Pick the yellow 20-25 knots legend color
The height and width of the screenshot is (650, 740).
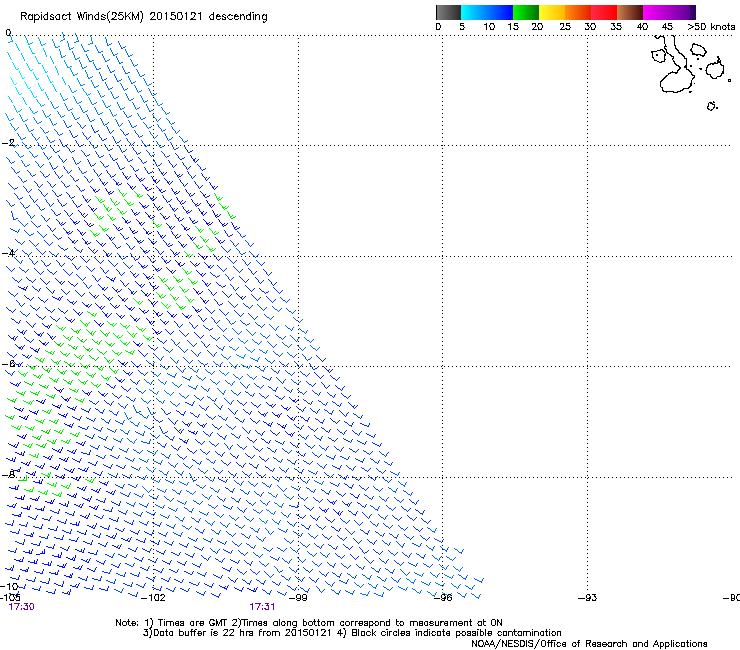pos(552,12)
